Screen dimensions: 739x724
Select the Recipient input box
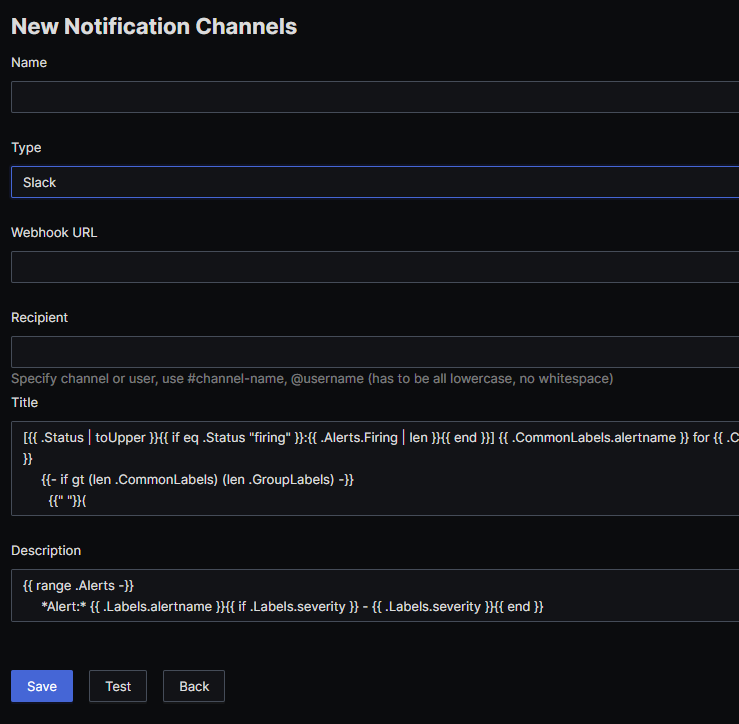click(375, 352)
